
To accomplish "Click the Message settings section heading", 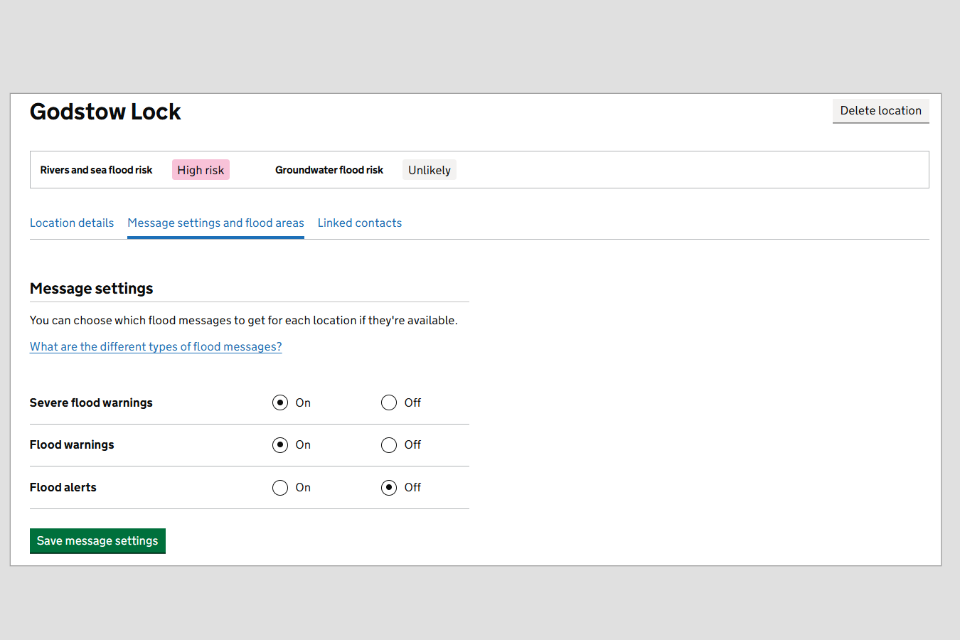I will (x=91, y=289).
